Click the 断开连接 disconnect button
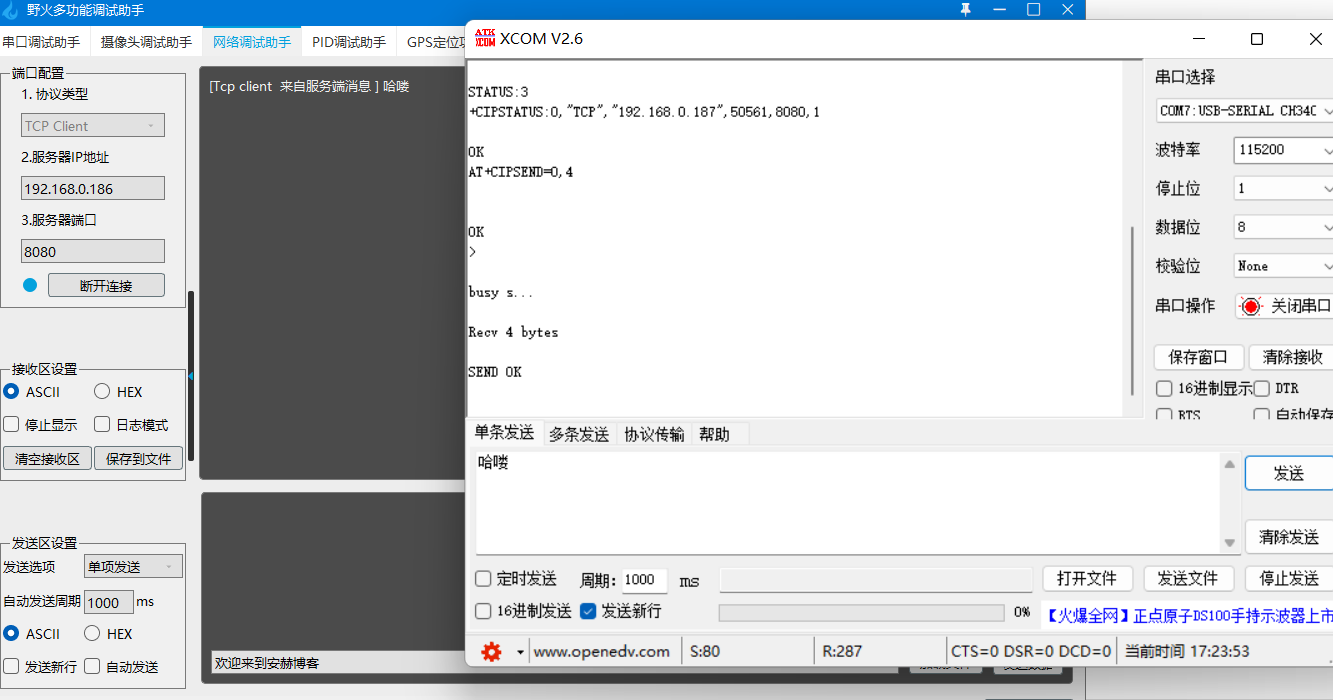The image size is (1333, 700). click(106, 284)
